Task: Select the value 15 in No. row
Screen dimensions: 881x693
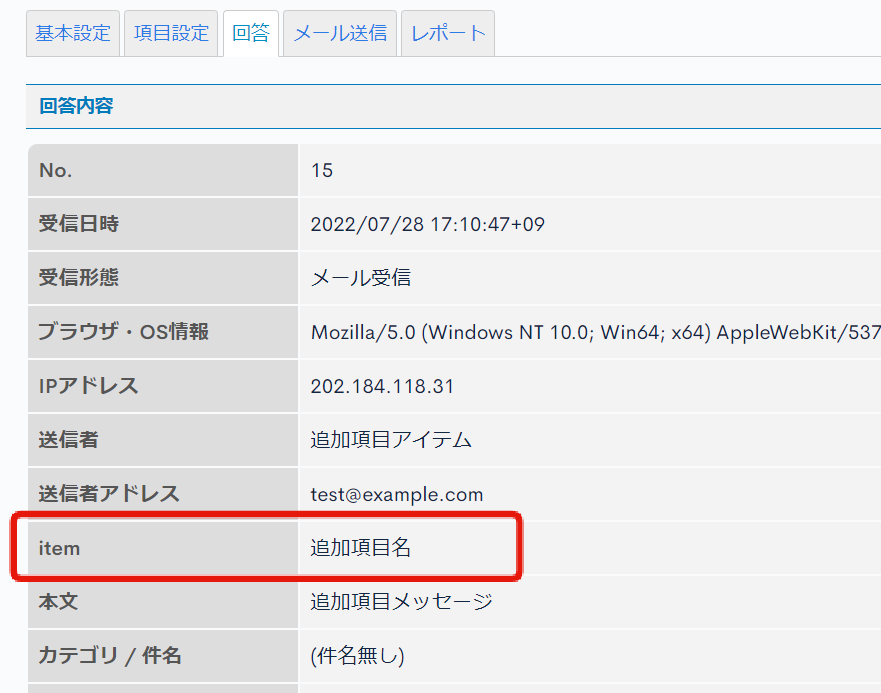Action: [322, 170]
